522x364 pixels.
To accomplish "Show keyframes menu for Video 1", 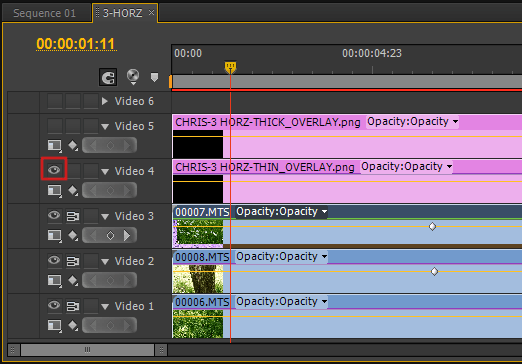I will coord(73,325).
